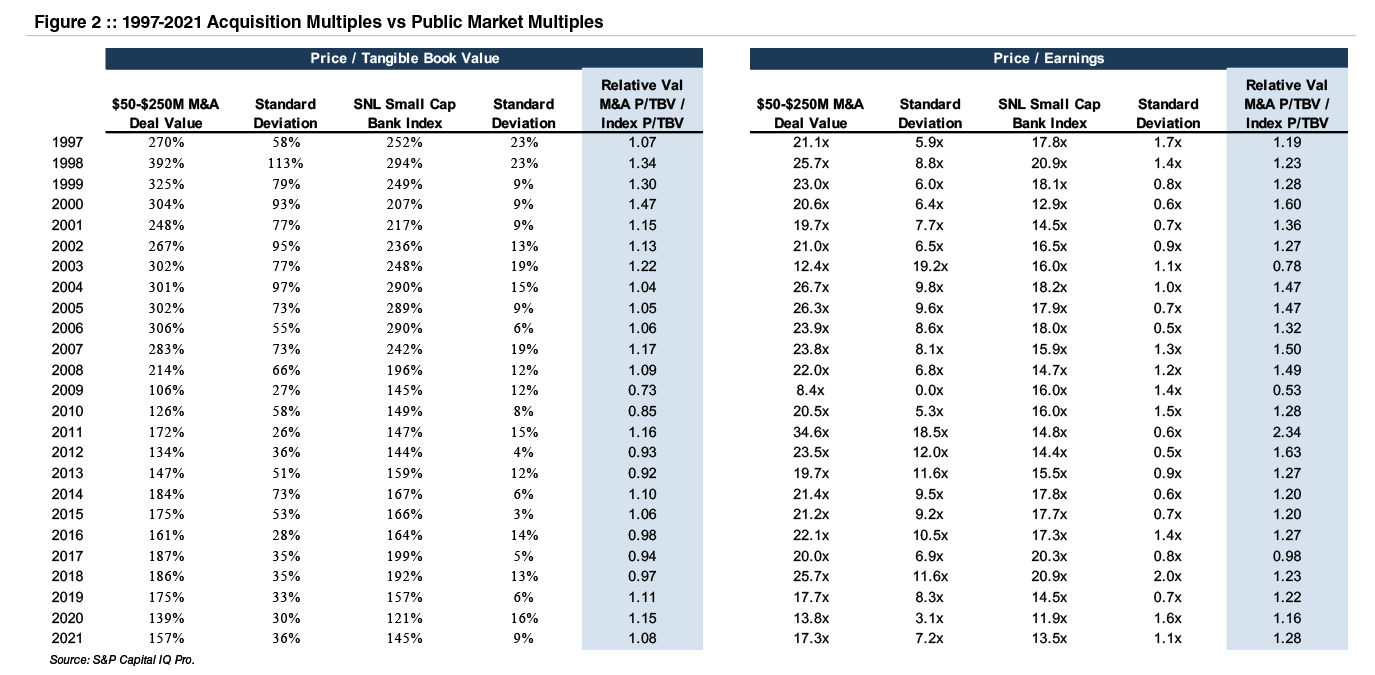Click SNL Small Cap Bank Index header under Price / Earnings

point(1049,113)
